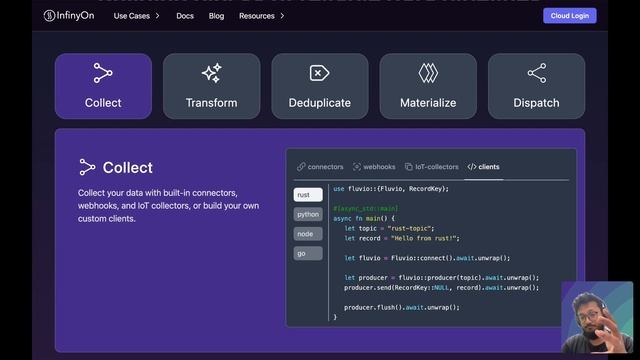The width and height of the screenshot is (640, 360).
Task: Select the go language option
Action: pos(308,253)
